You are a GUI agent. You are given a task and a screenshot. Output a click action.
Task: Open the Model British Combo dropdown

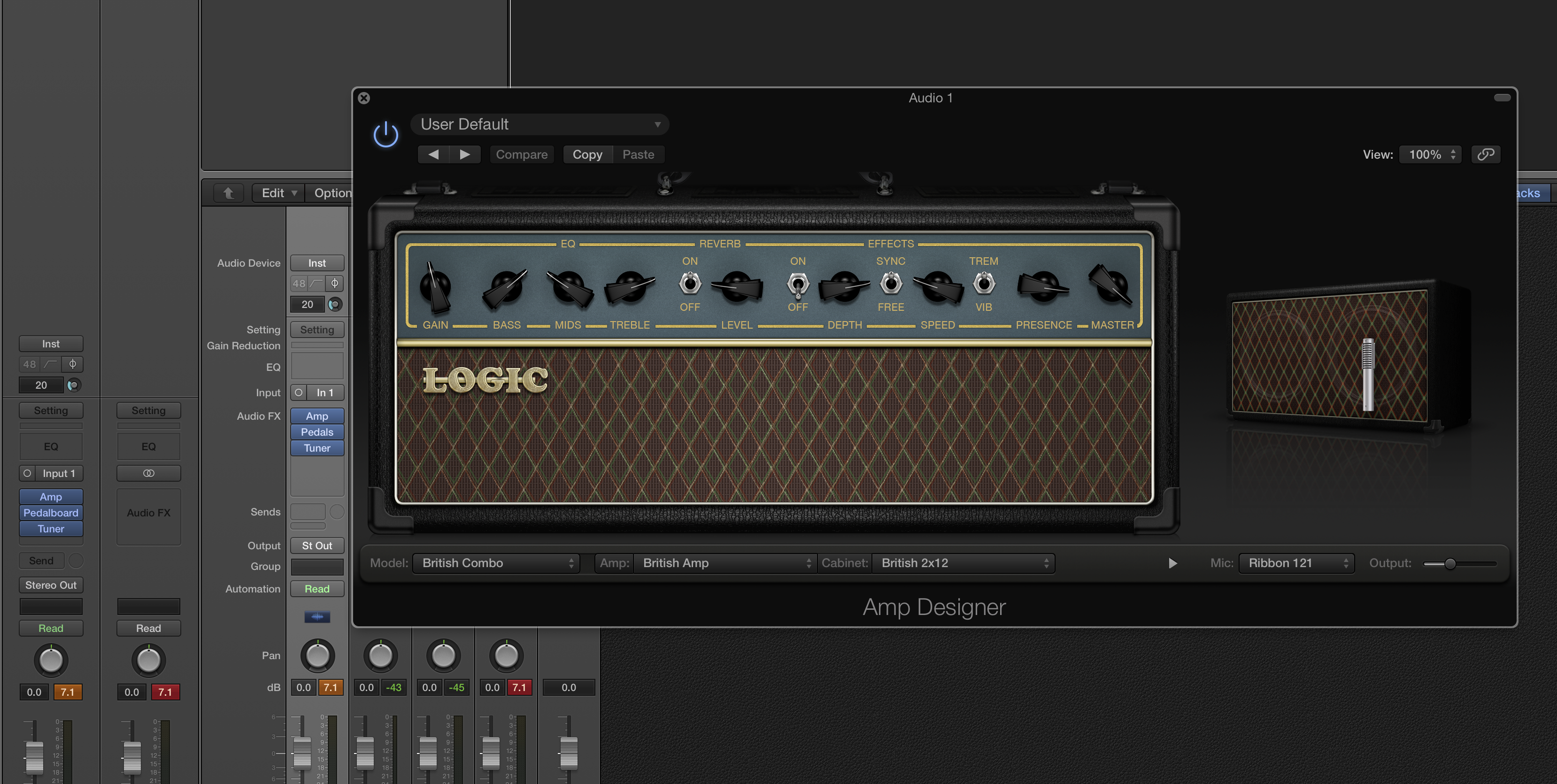coord(497,563)
